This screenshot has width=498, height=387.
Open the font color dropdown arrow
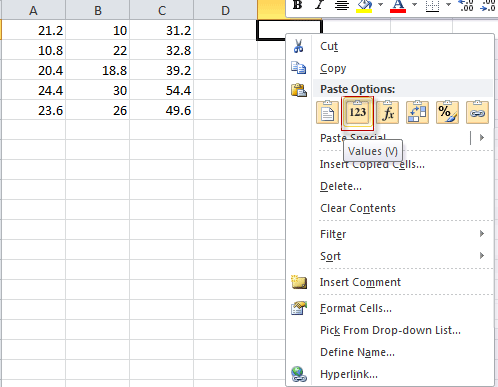coord(414,5)
